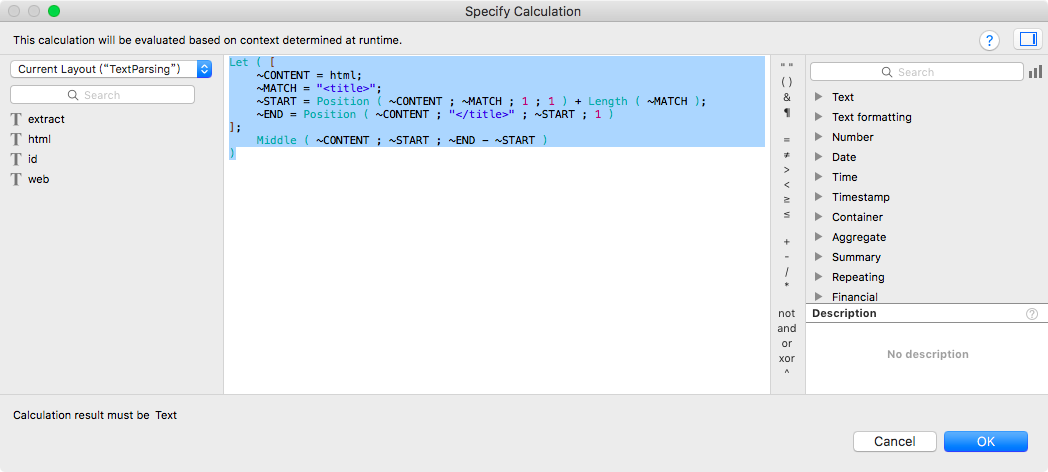Insert multiplication * operator
The height and width of the screenshot is (472, 1048).
tap(787, 285)
